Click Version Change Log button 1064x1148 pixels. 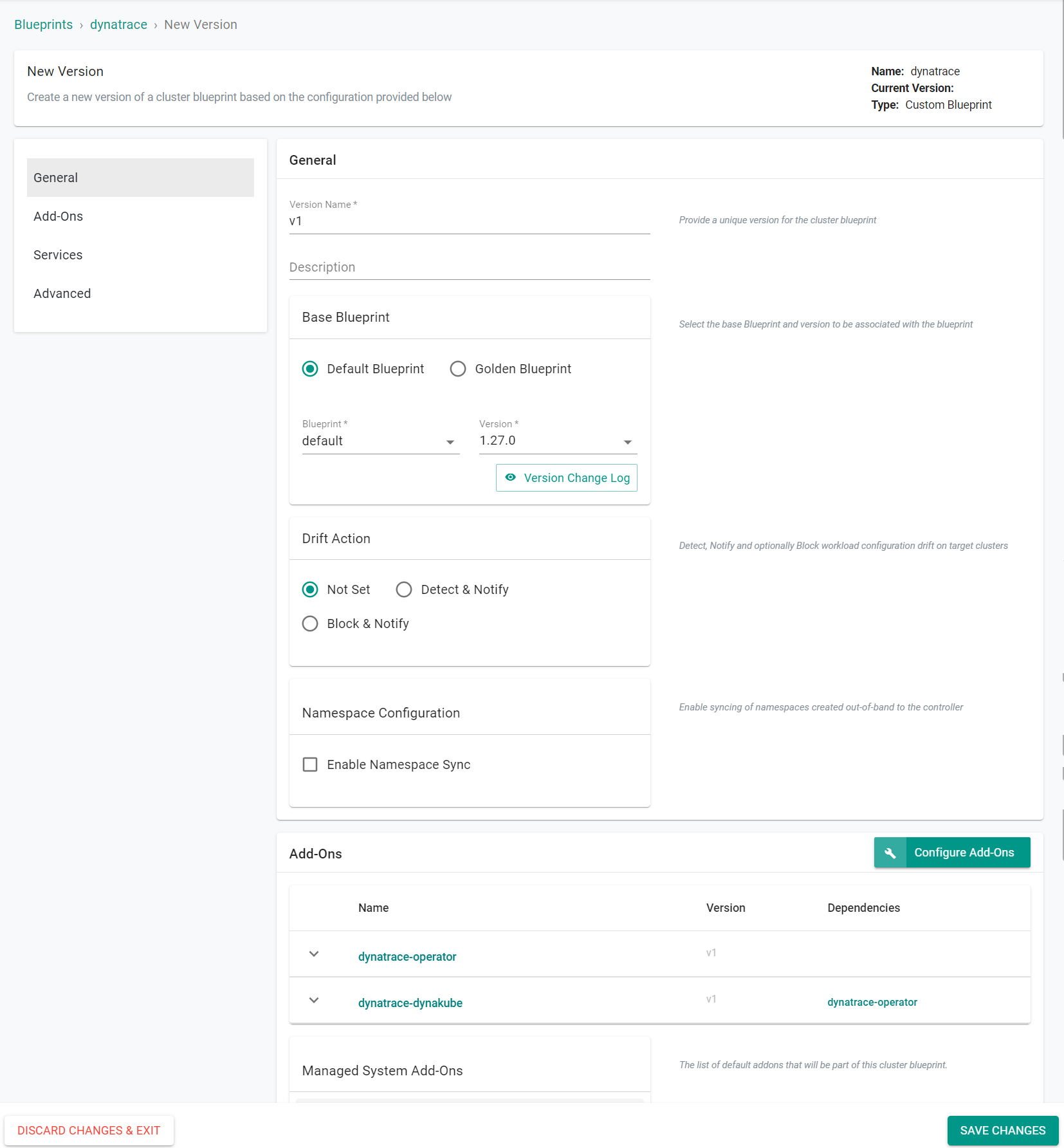567,477
